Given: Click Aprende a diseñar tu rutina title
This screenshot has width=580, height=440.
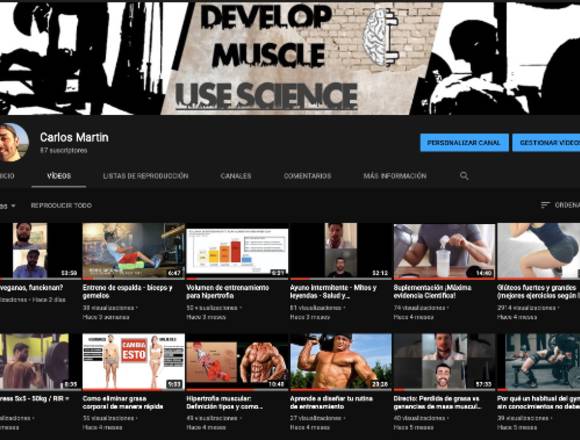Looking at the screenshot, I should click(x=331, y=402).
